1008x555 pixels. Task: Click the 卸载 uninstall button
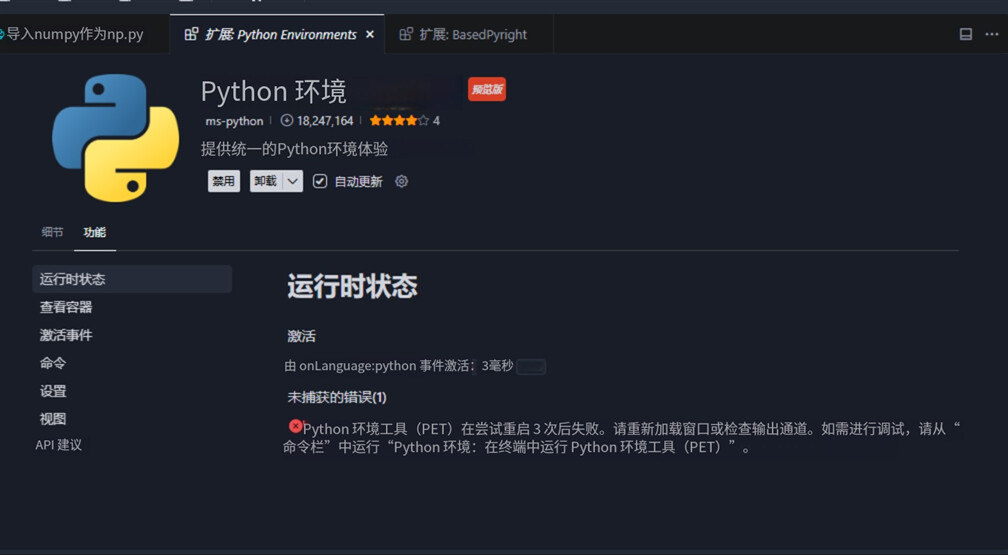[x=265, y=182]
